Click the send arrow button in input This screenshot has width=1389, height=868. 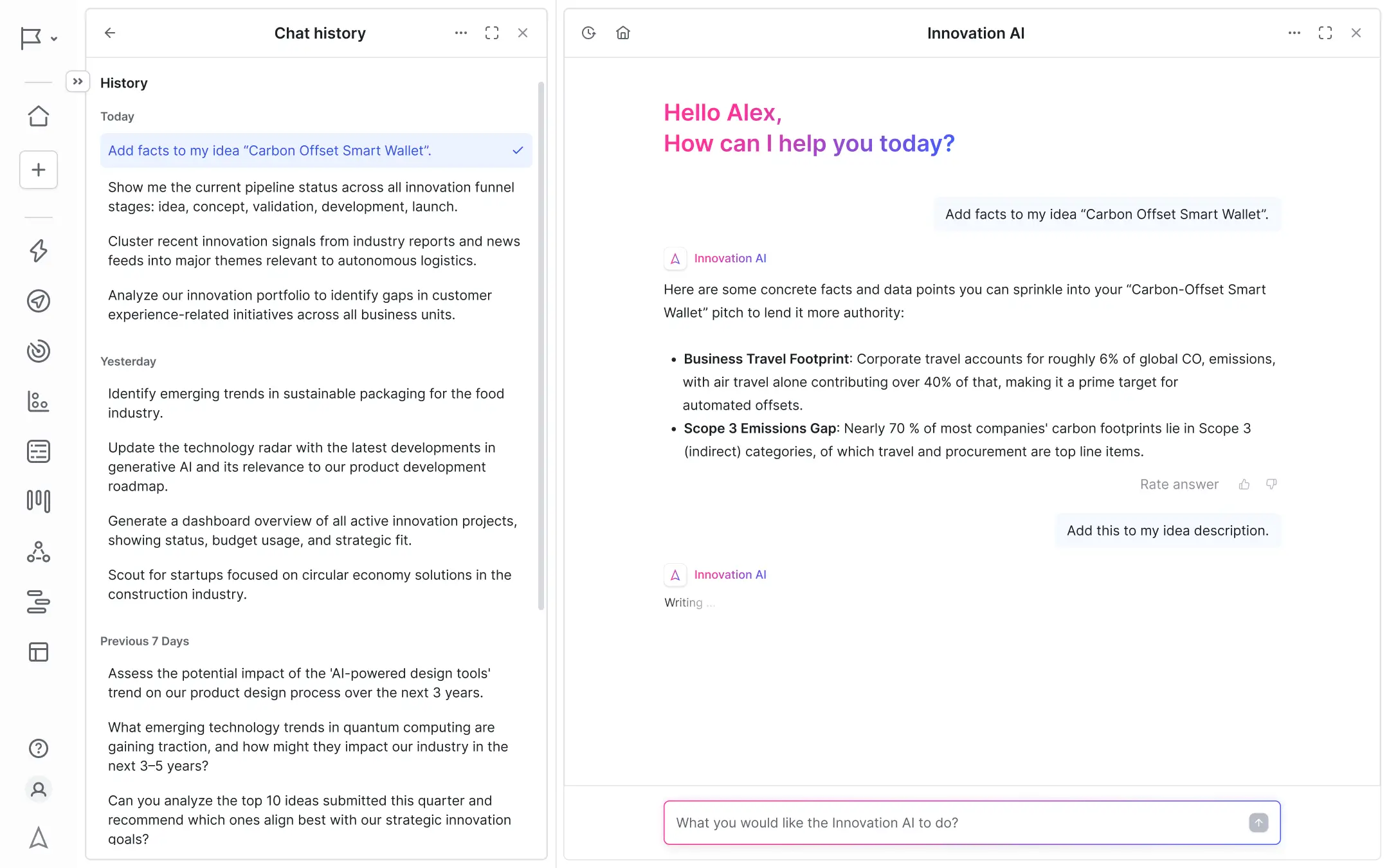point(1258,822)
